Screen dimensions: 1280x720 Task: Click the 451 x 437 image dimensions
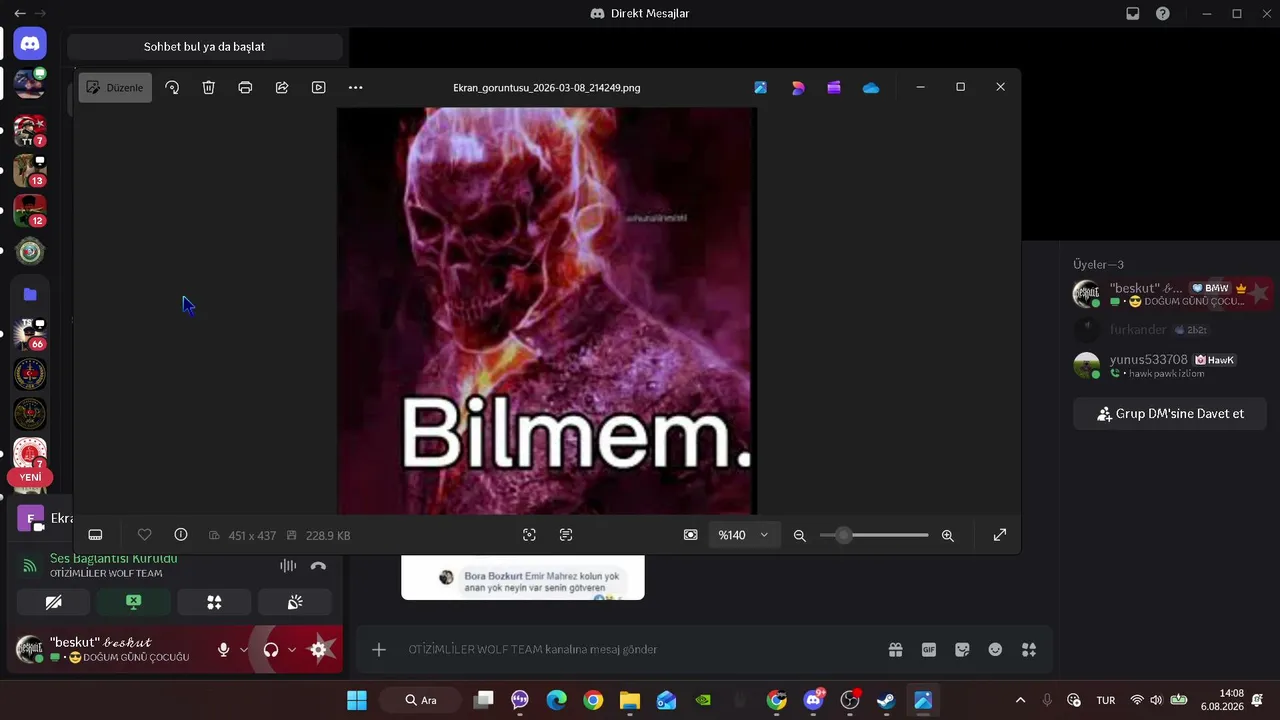pos(252,536)
